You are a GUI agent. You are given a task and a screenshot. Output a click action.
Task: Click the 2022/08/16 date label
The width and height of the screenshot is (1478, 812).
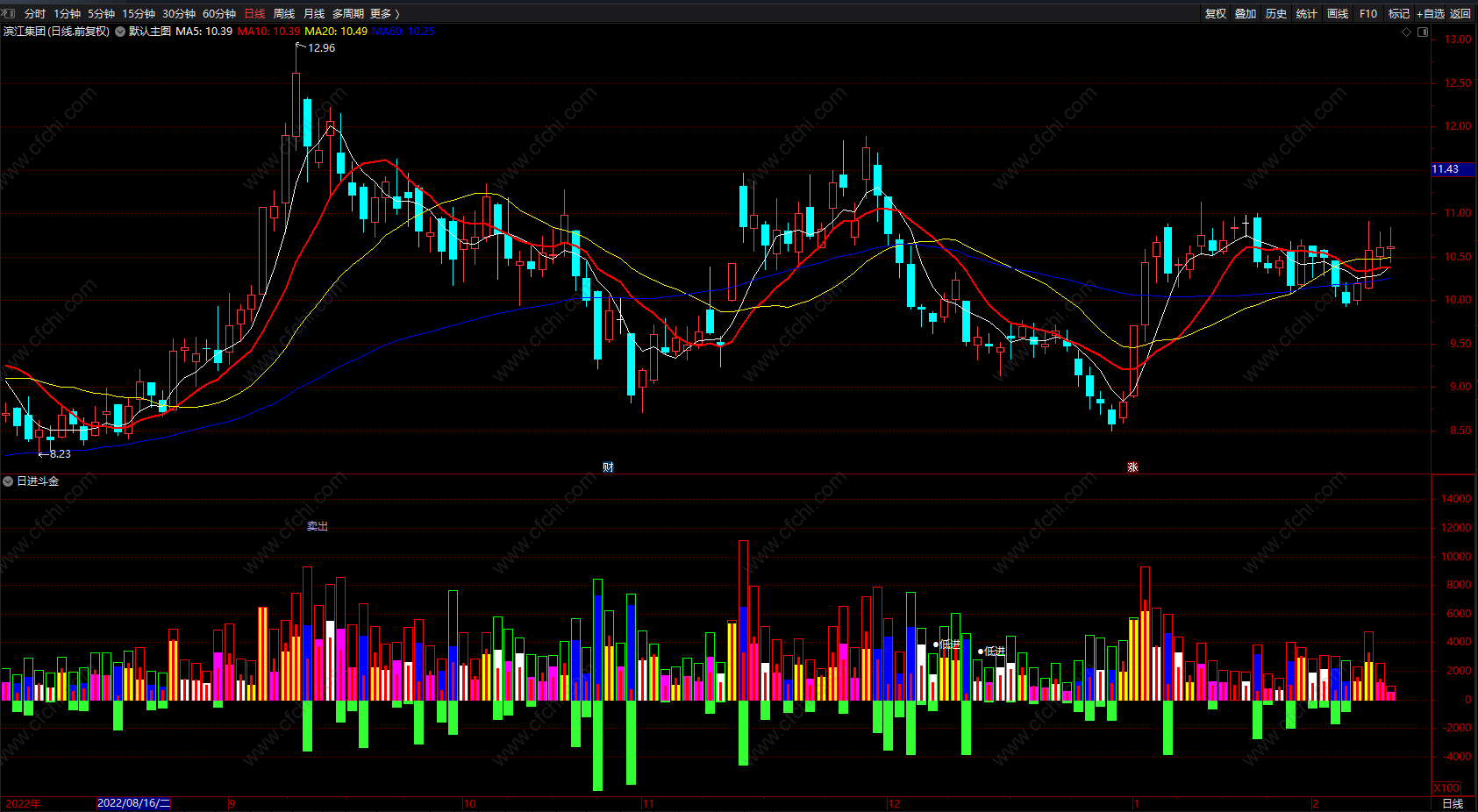coord(133,803)
